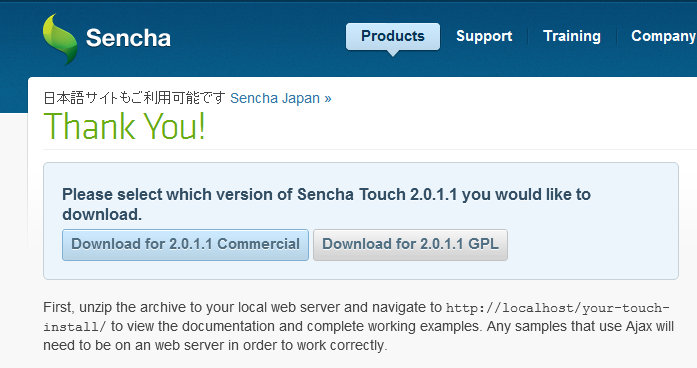Click the pointer arrow beneath the Products tab
Viewport: 697px width, 368px height.
[393, 53]
